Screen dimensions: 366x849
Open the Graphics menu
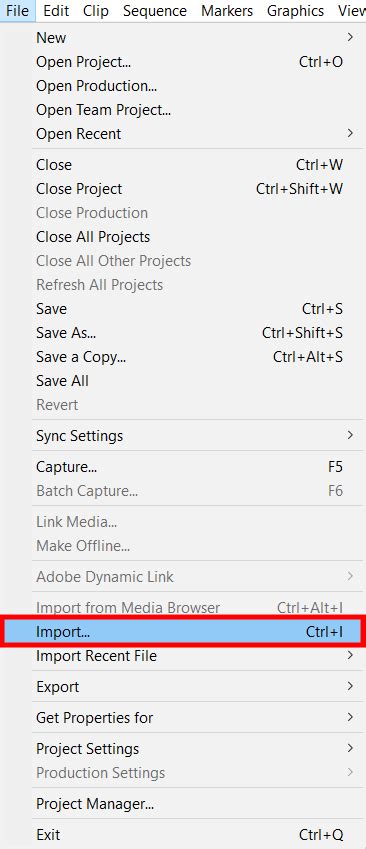[x=296, y=11]
